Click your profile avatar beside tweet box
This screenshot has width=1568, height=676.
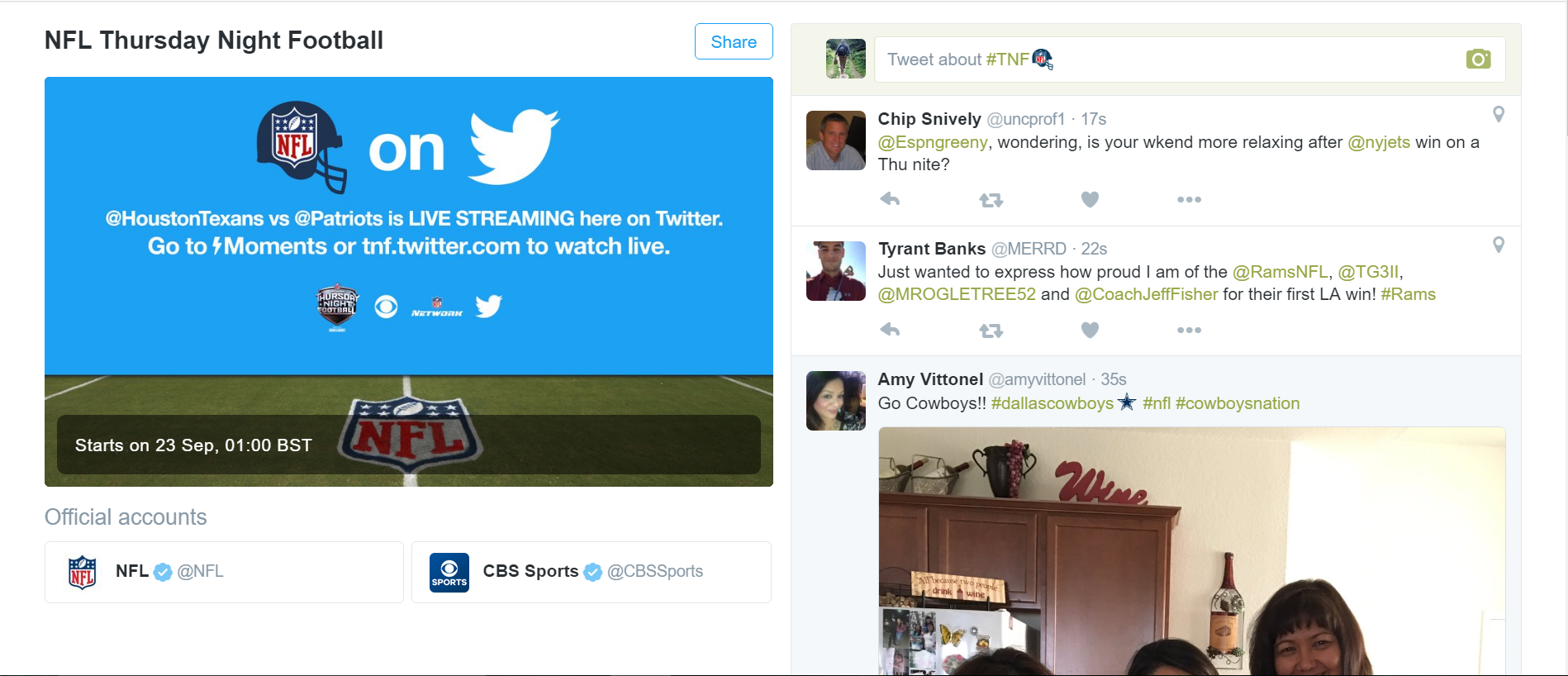(846, 59)
